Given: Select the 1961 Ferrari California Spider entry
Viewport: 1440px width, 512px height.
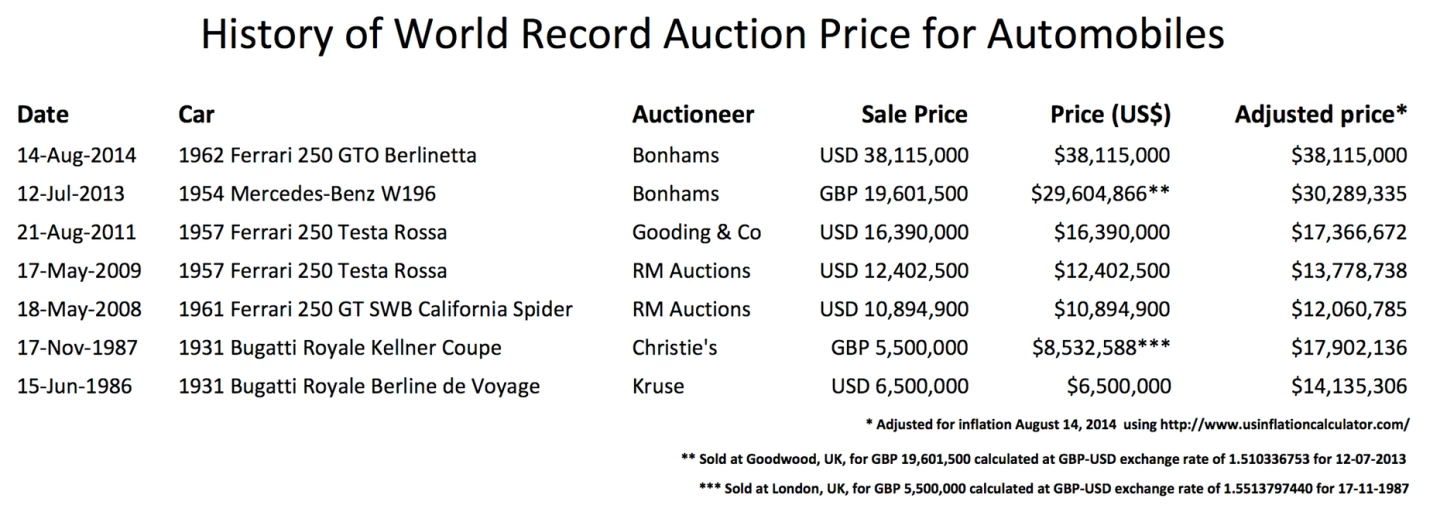Looking at the screenshot, I should tap(375, 309).
